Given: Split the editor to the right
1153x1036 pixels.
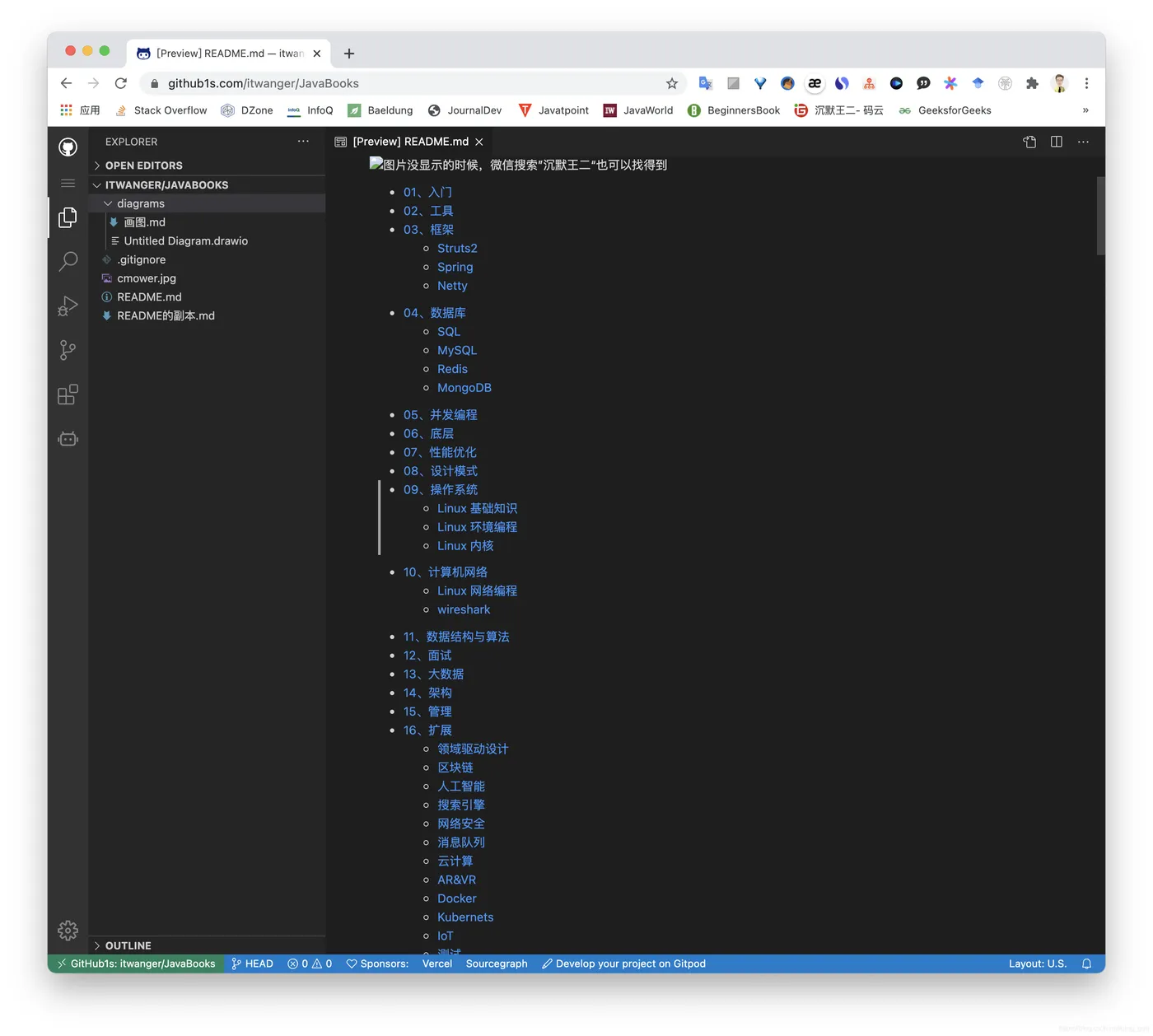Looking at the screenshot, I should point(1057,142).
